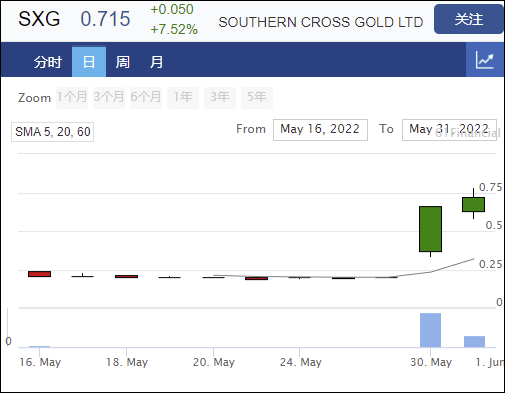Select the red candlestick on 16 May

(39, 274)
